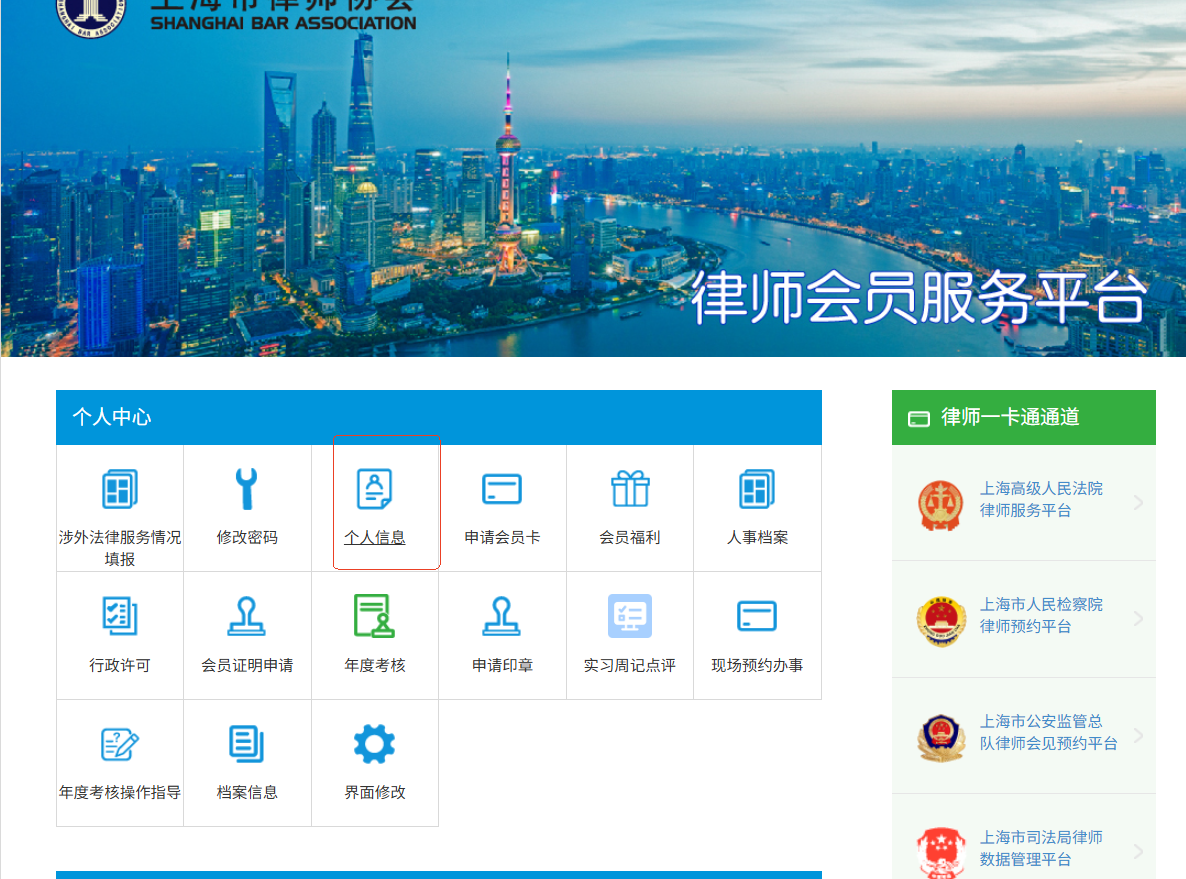1186x879 pixels.
Task: Click the 律师一卡通通道 header
Action: point(1010,417)
